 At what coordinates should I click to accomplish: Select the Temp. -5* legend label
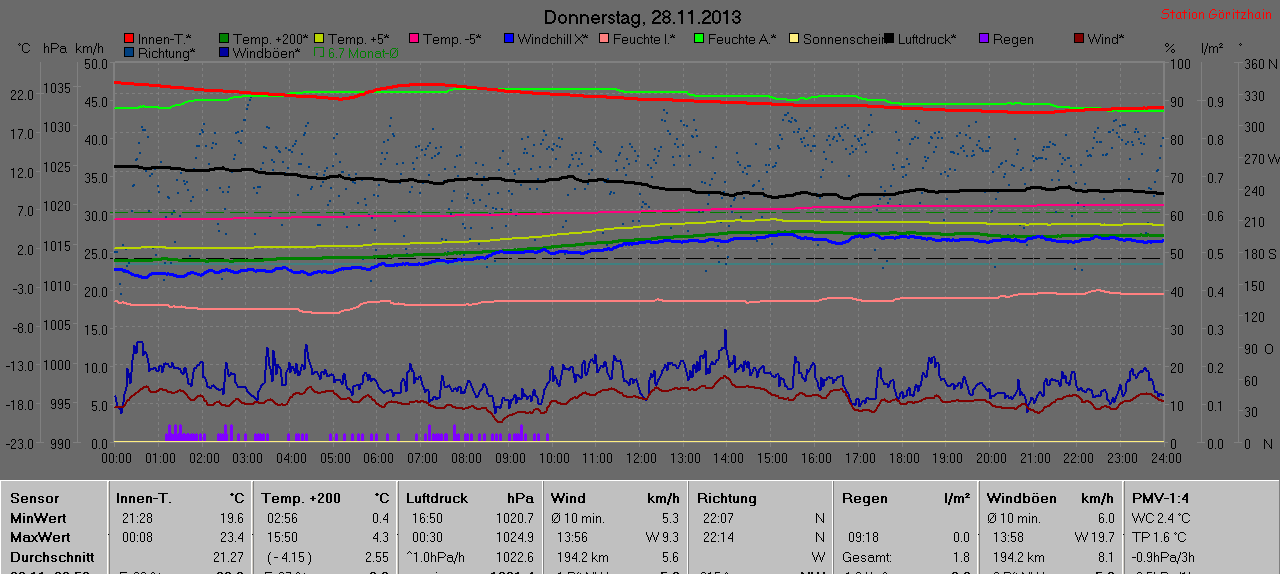coord(452,39)
